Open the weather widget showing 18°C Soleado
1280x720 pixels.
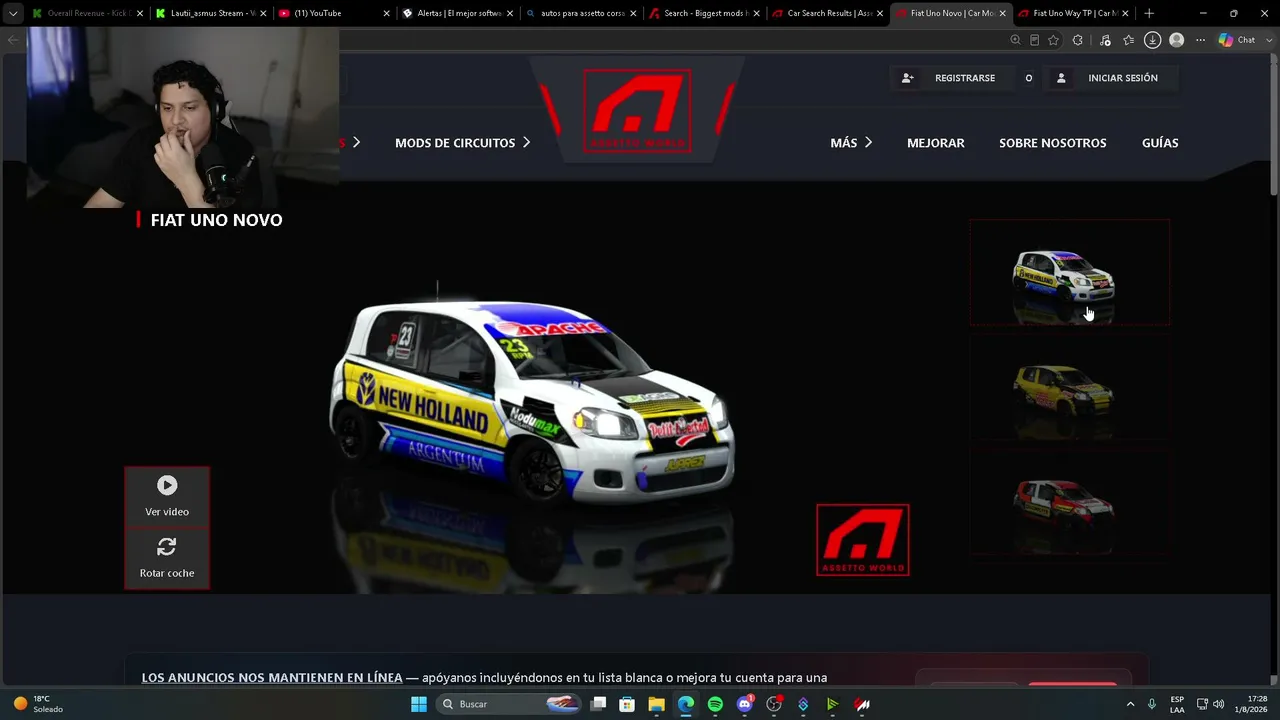38,704
